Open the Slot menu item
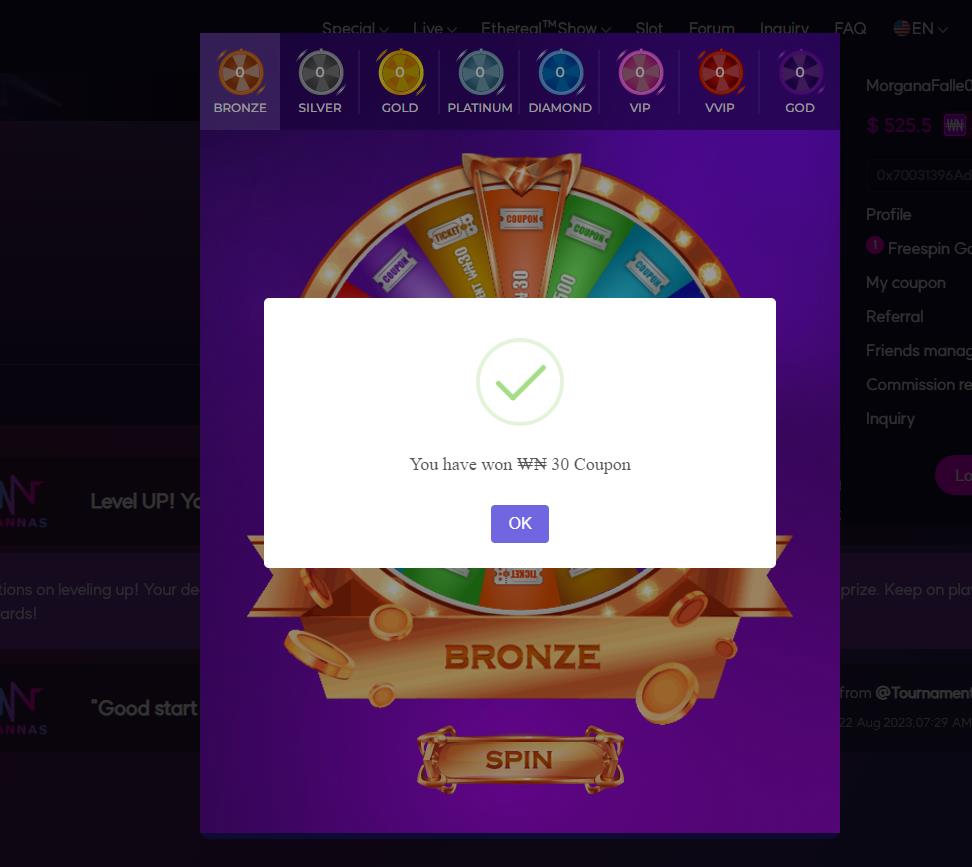Image resolution: width=972 pixels, height=867 pixels. point(649,29)
